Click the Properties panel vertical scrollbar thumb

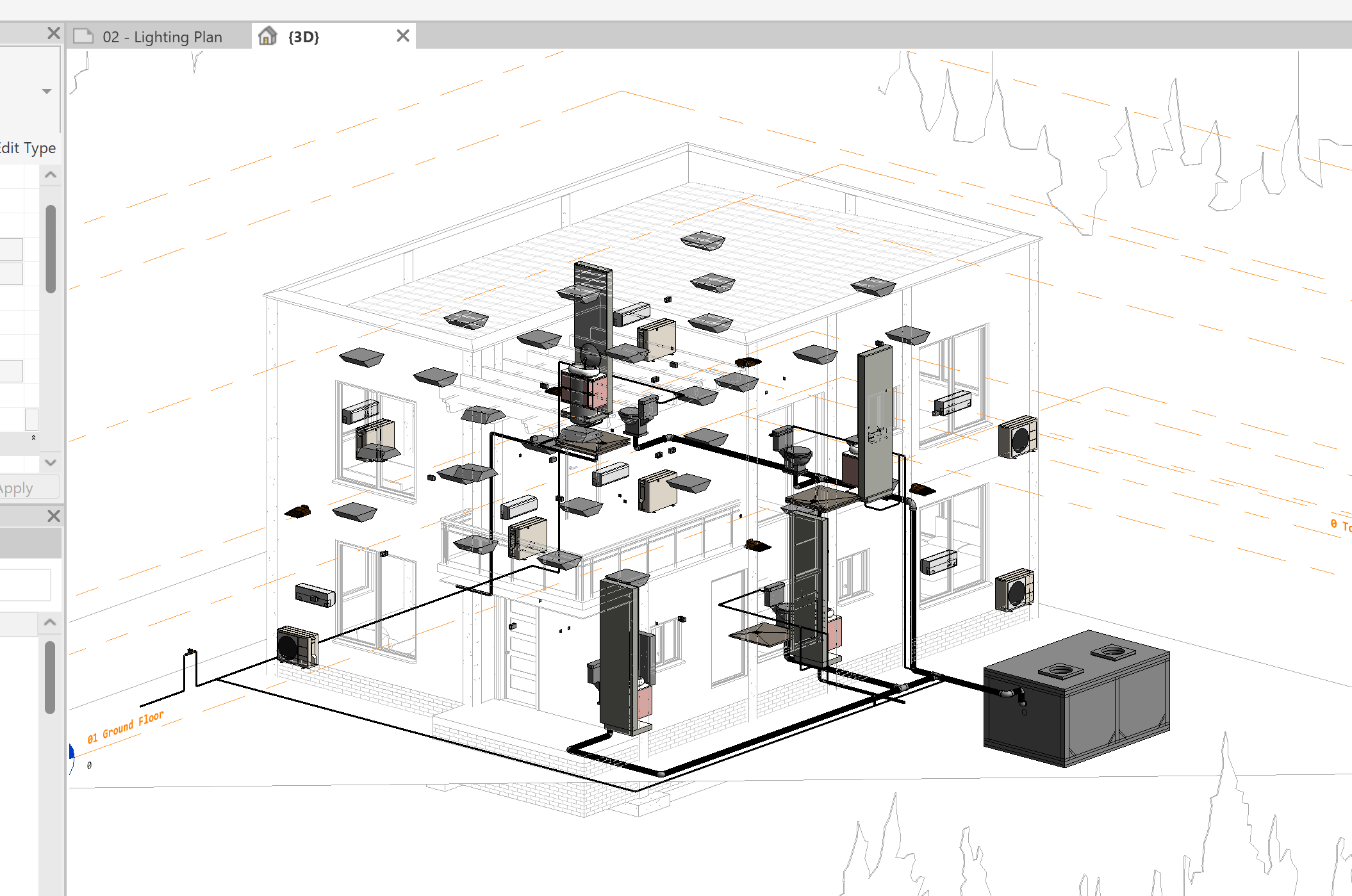(x=51, y=248)
